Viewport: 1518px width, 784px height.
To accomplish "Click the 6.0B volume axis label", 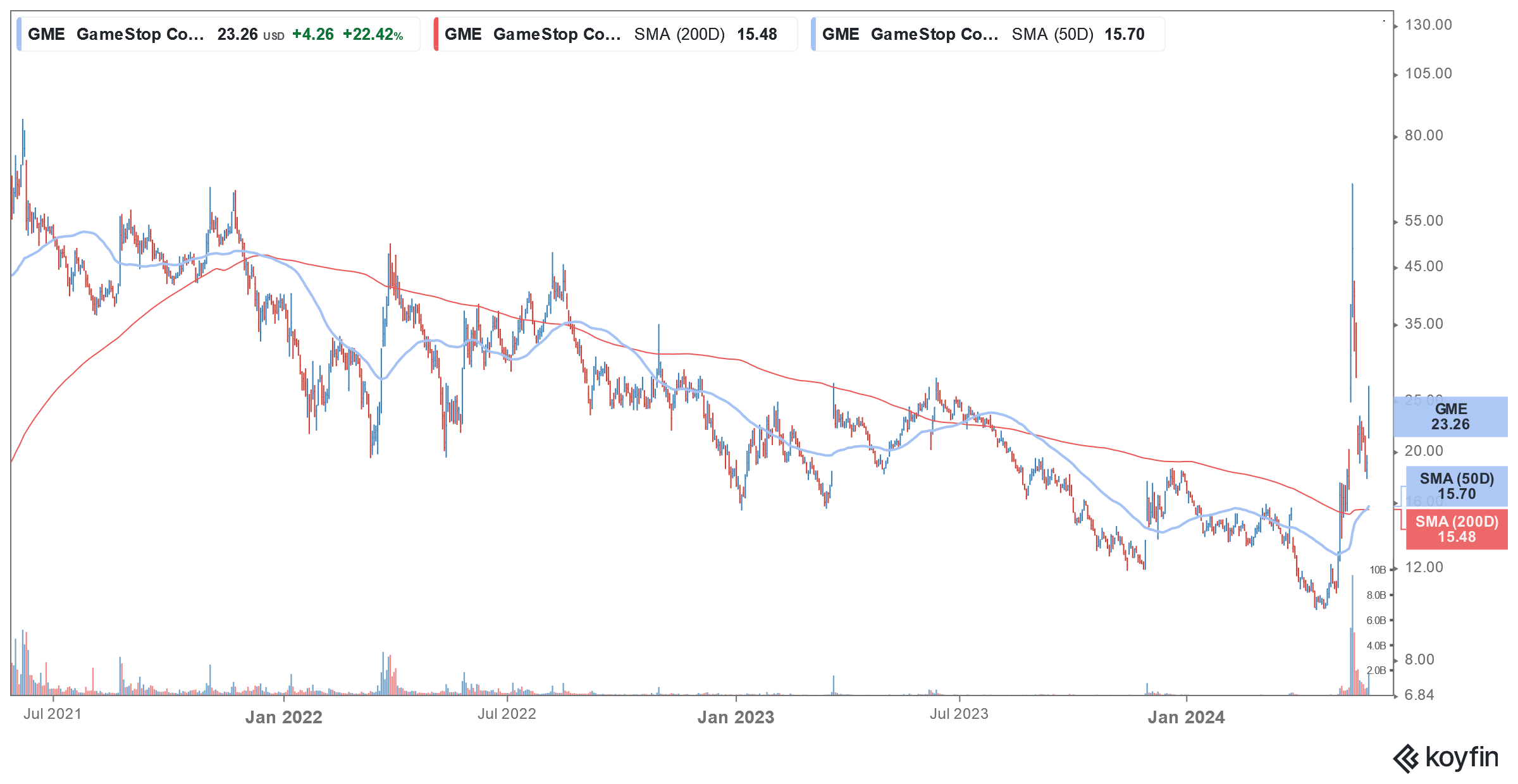I will point(1376,620).
